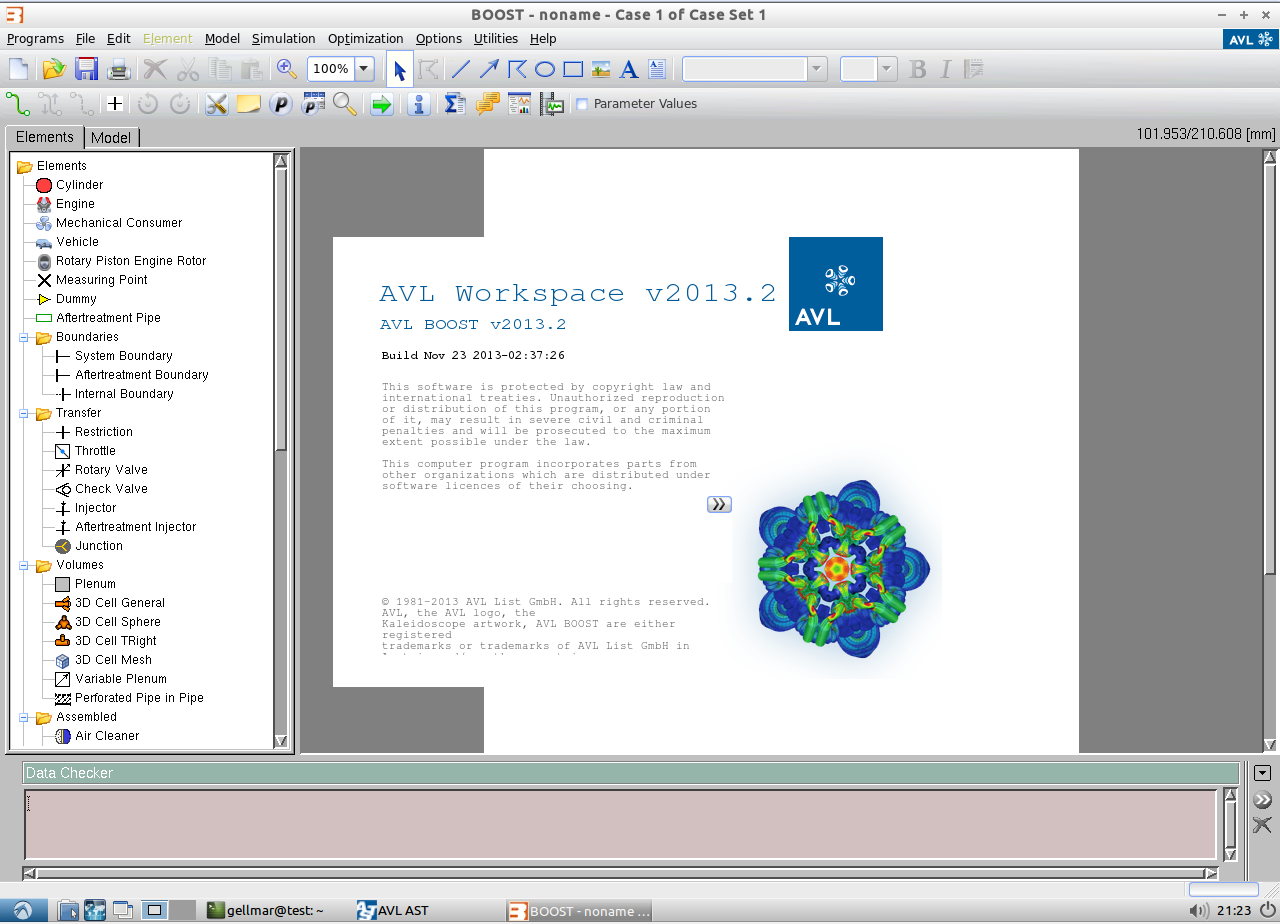Collapse the Assembled tree folder
The image size is (1280, 924).
tap(24, 717)
